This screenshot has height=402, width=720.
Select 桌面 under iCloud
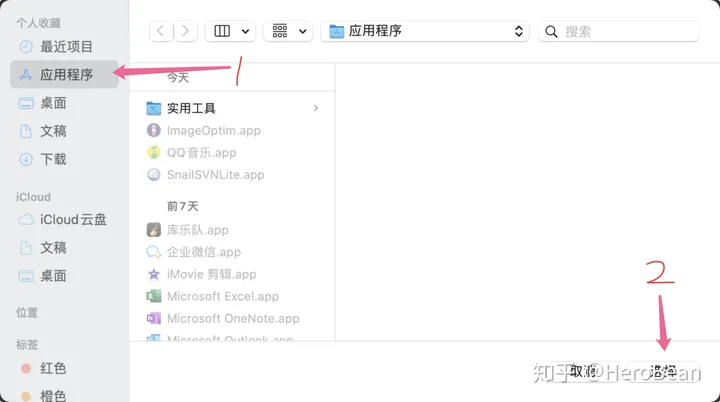[64, 276]
